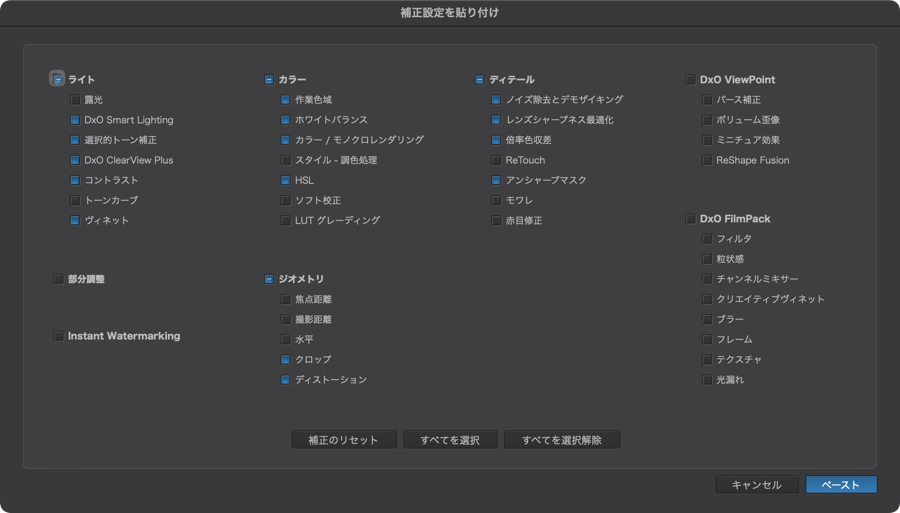Click すべてを選択解除 button
900x513 pixels.
click(x=562, y=440)
